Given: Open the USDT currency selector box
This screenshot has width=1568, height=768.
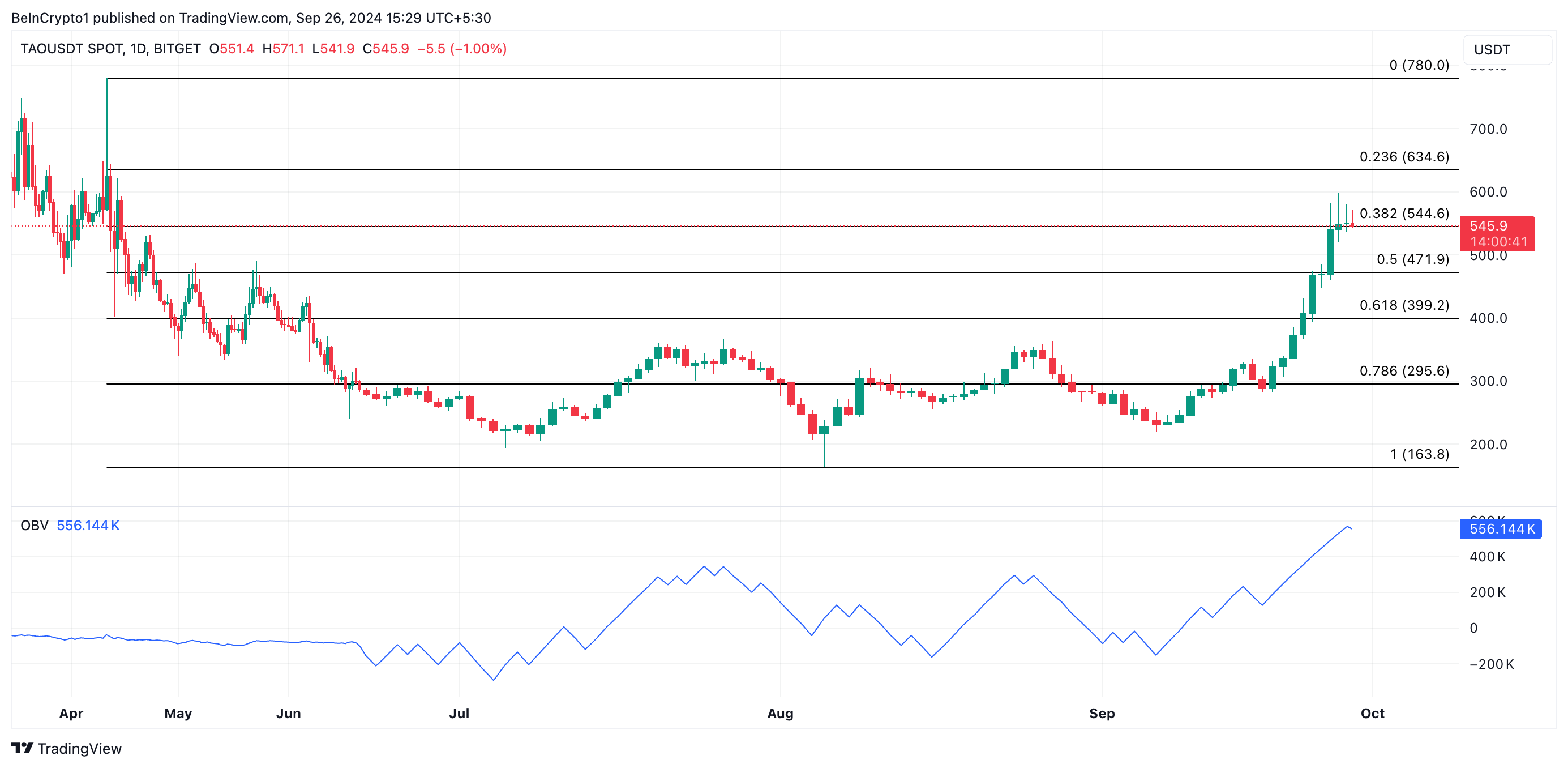Looking at the screenshot, I should pos(1506,49).
